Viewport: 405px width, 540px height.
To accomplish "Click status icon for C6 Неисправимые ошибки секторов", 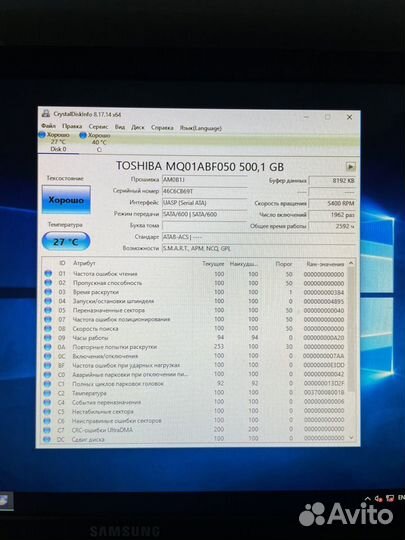I will (47, 420).
